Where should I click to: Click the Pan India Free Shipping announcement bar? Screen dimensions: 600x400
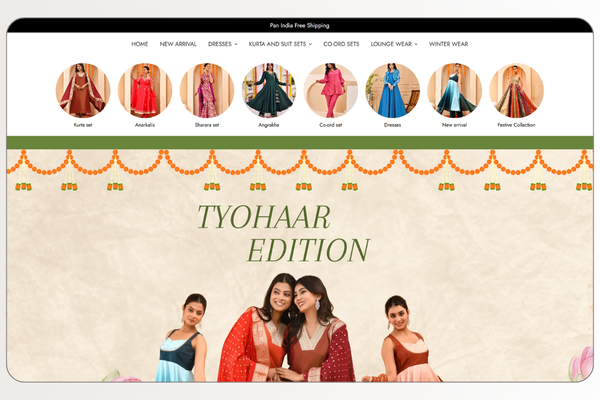(300, 25)
